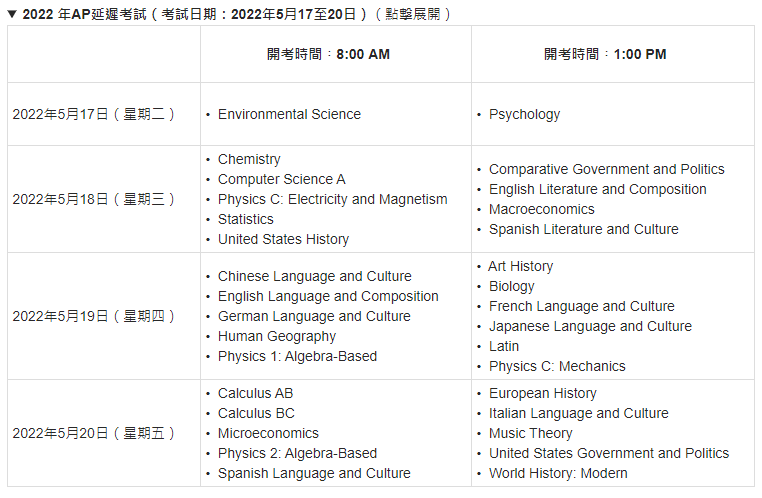This screenshot has width=762, height=498.
Task: Click the Environmental Science exam entry
Action: pos(289,114)
